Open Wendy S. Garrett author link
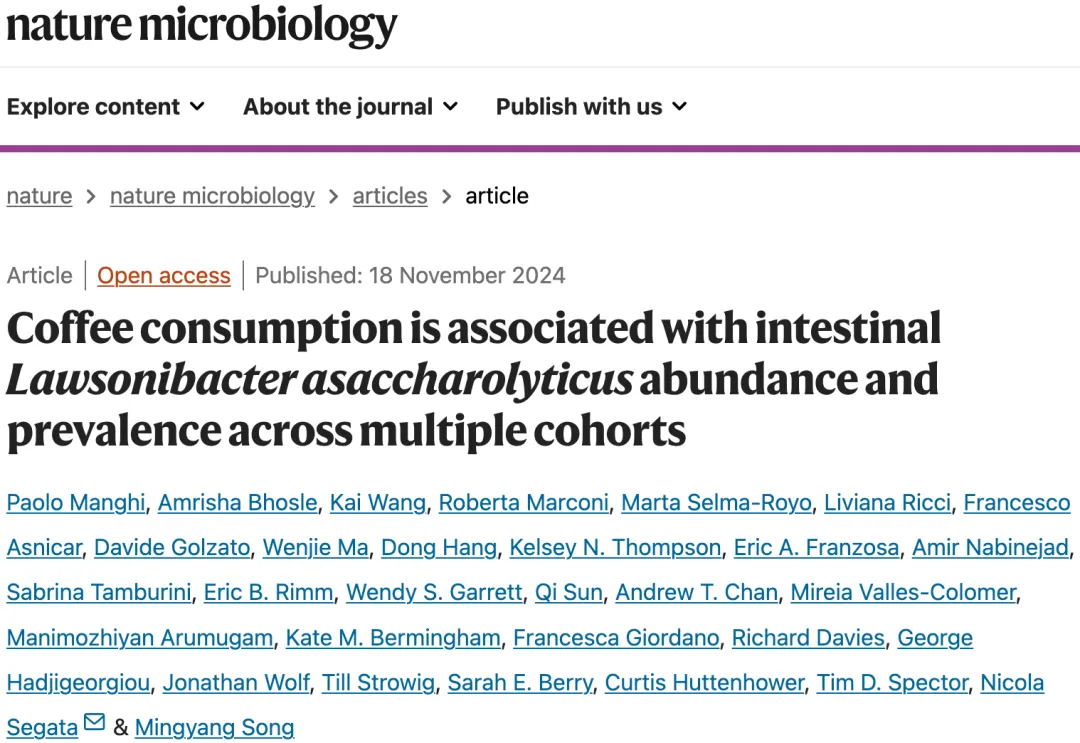 coord(434,592)
